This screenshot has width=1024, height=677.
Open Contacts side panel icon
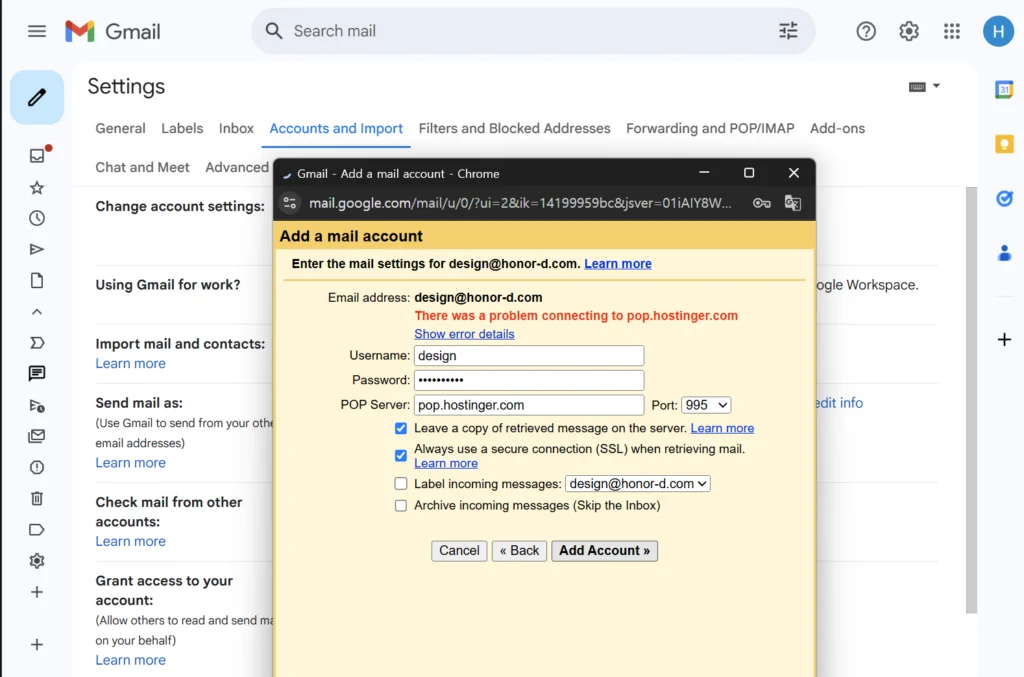(1004, 253)
